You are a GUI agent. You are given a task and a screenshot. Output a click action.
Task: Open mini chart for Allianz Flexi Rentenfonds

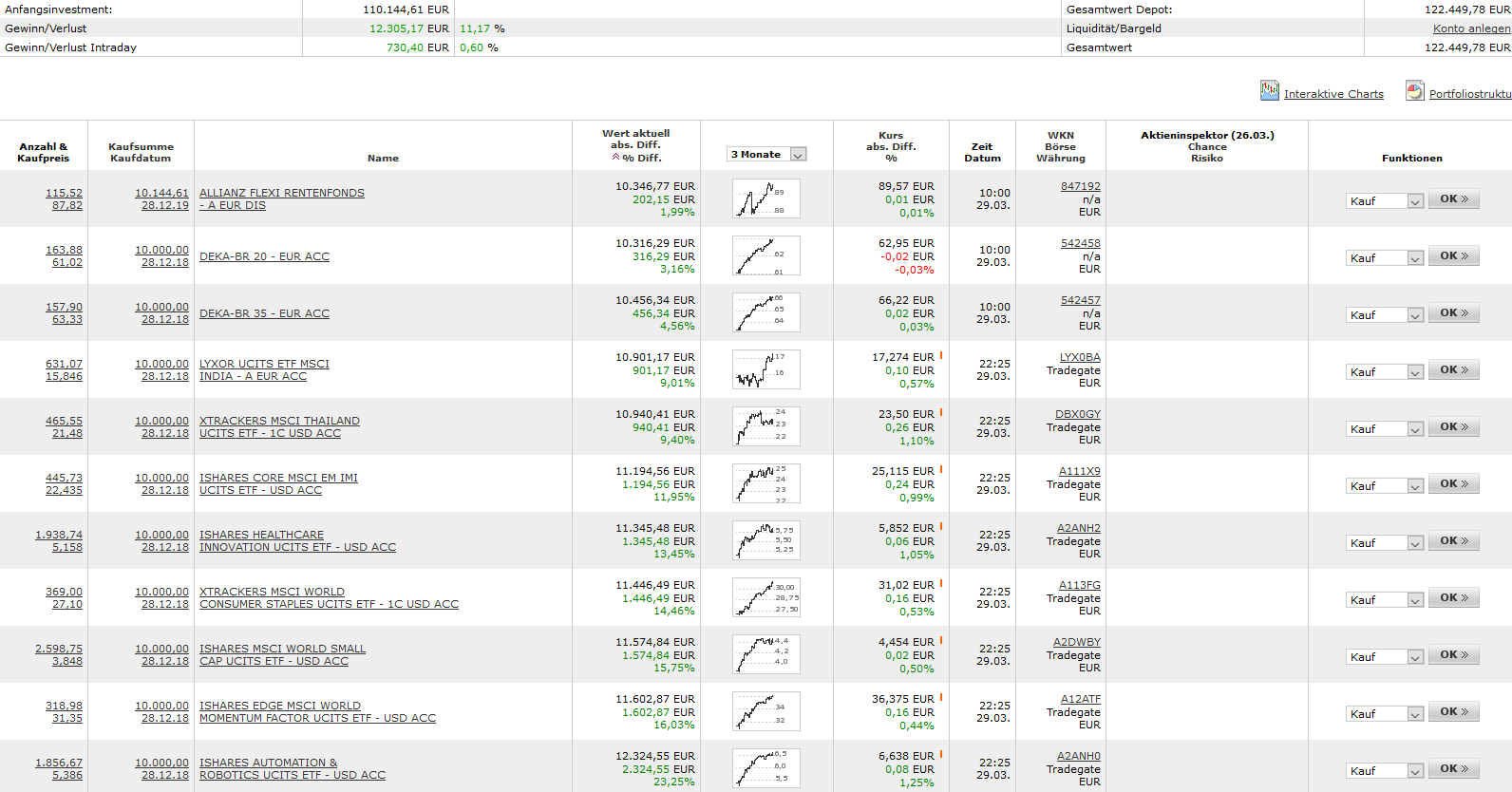point(766,198)
